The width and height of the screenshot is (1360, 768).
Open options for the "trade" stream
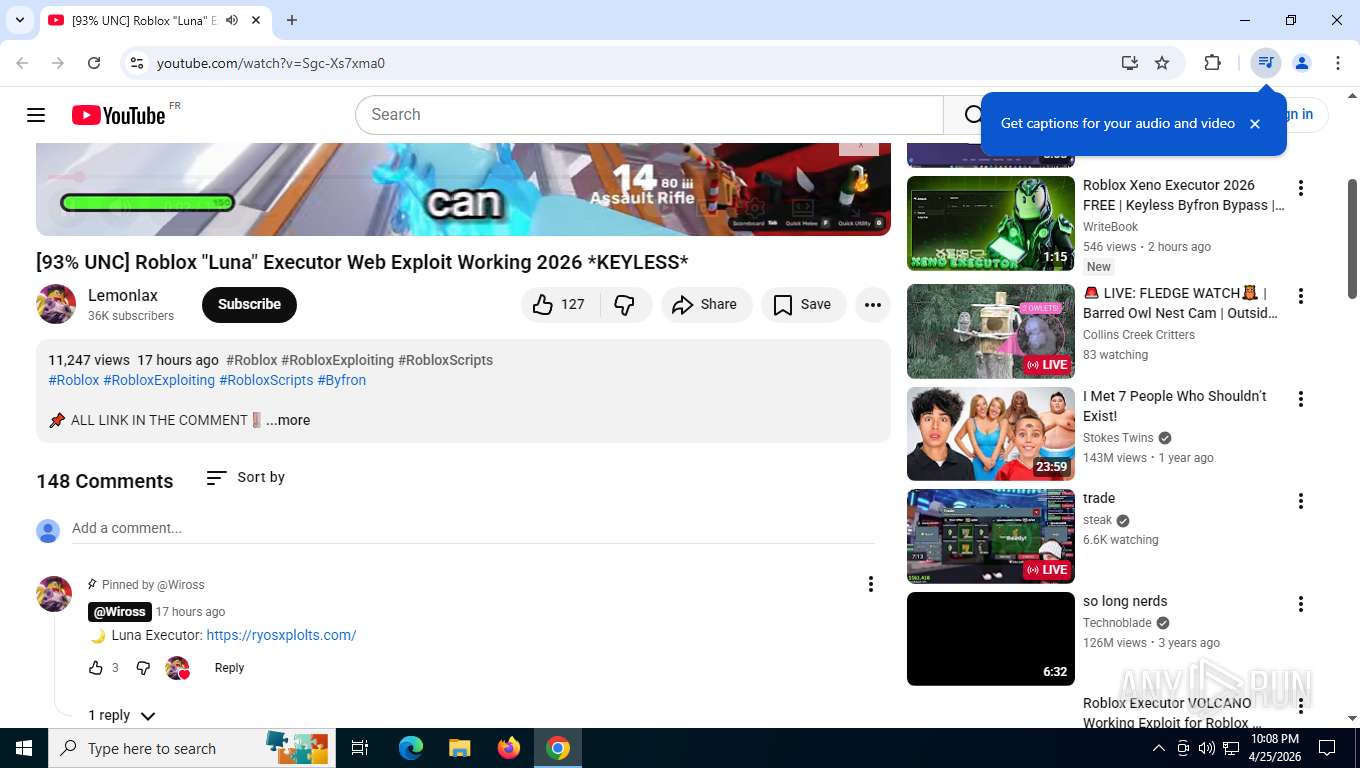pyautogui.click(x=1301, y=501)
